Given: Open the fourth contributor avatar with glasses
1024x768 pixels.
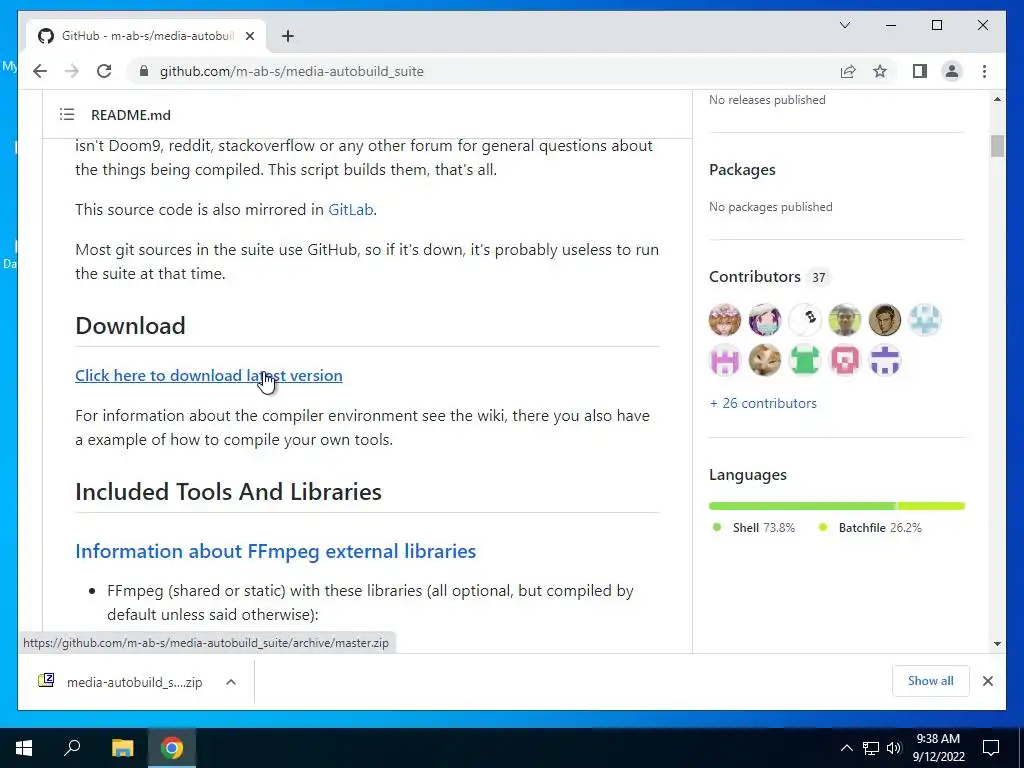Looking at the screenshot, I should click(845, 320).
